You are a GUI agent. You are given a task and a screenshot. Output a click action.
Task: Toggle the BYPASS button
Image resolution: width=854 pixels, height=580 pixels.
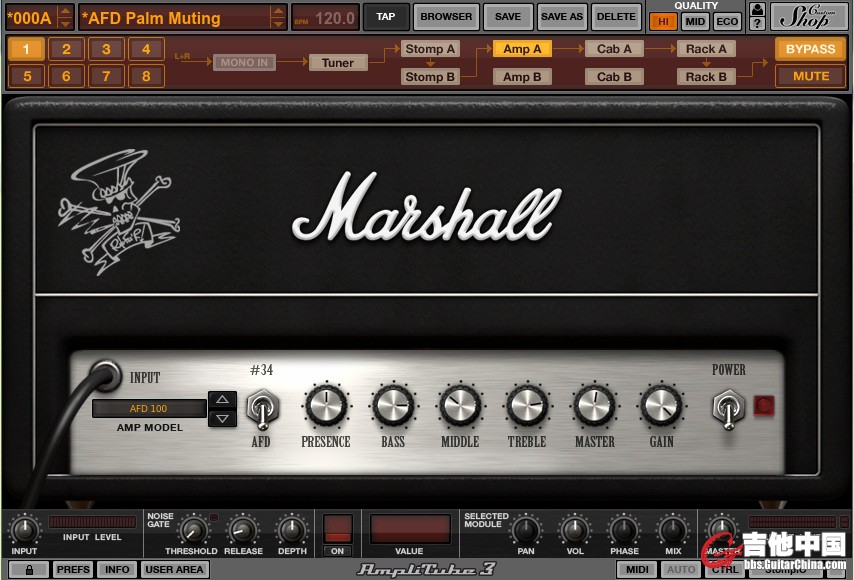click(810, 49)
